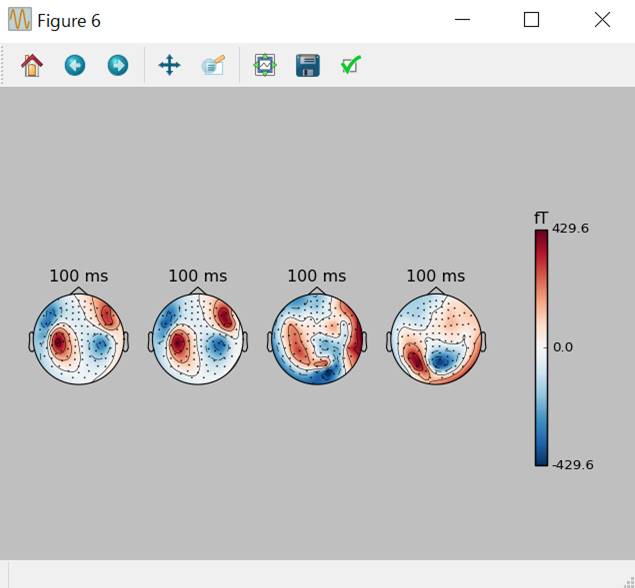Click the red-blue colorbar
The image size is (635, 588).
541,348
